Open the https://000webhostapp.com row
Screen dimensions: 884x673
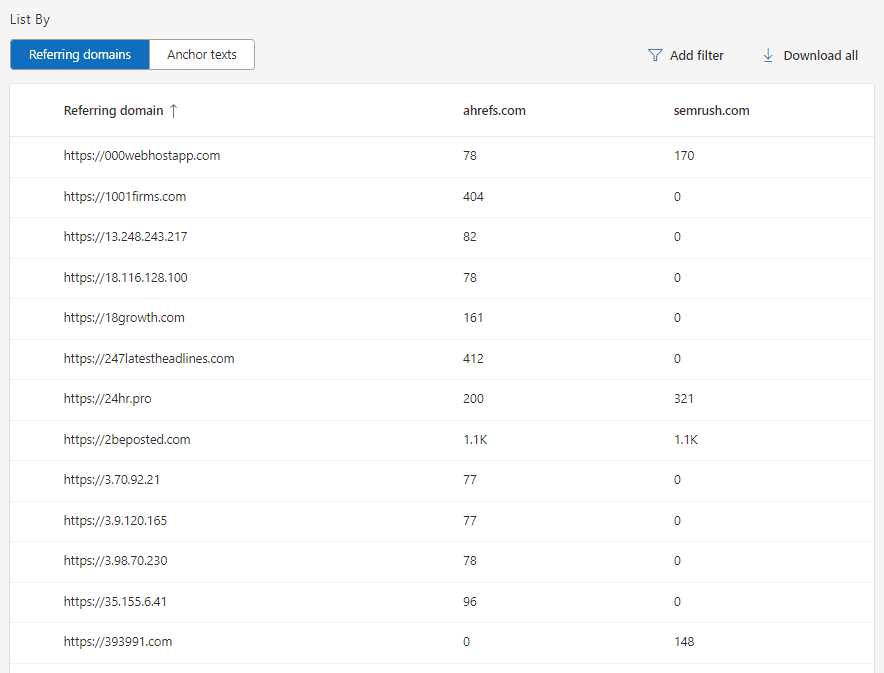[x=441, y=156]
